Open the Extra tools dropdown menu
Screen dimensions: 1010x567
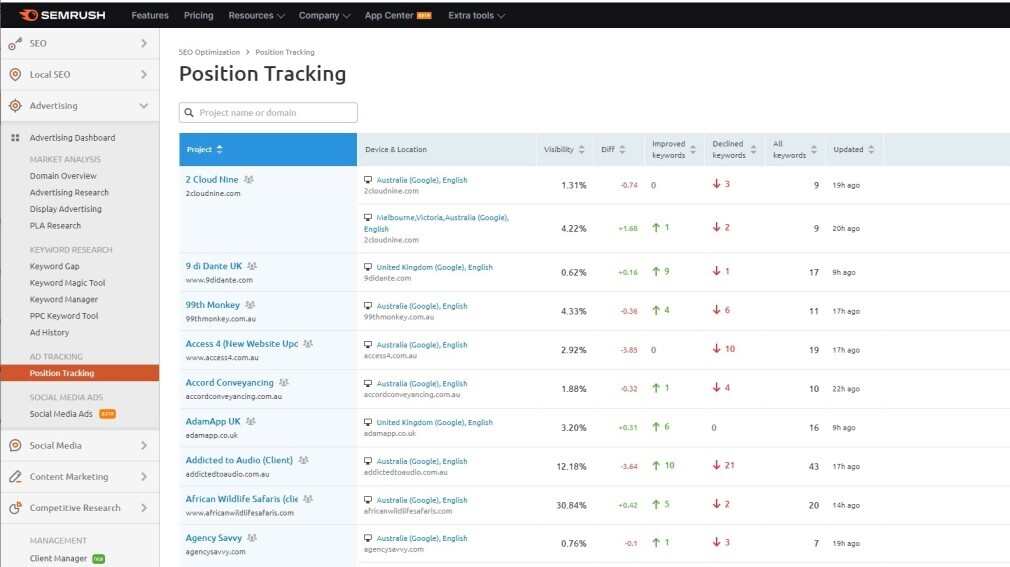(477, 15)
